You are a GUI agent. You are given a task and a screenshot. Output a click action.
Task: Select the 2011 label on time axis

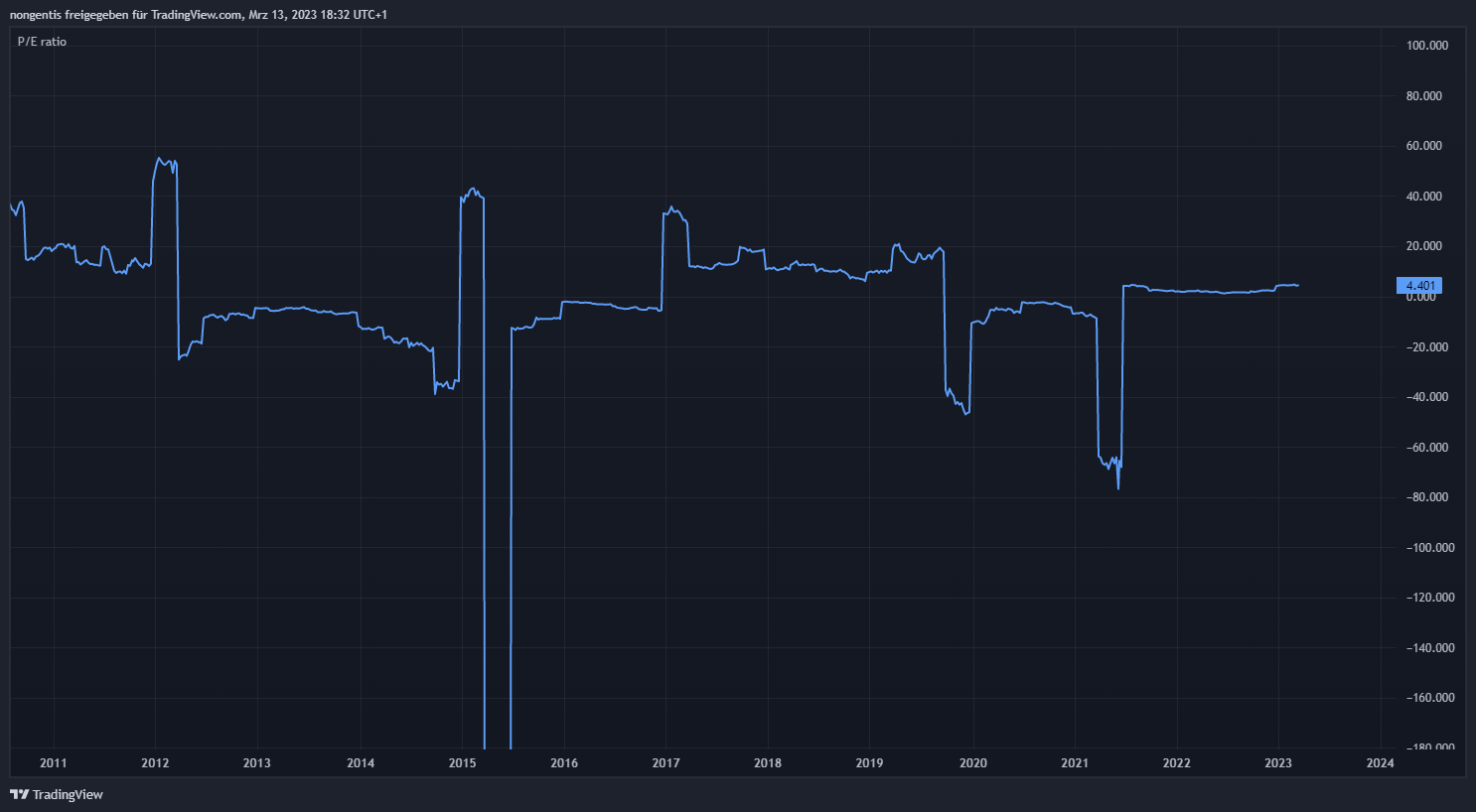[54, 763]
